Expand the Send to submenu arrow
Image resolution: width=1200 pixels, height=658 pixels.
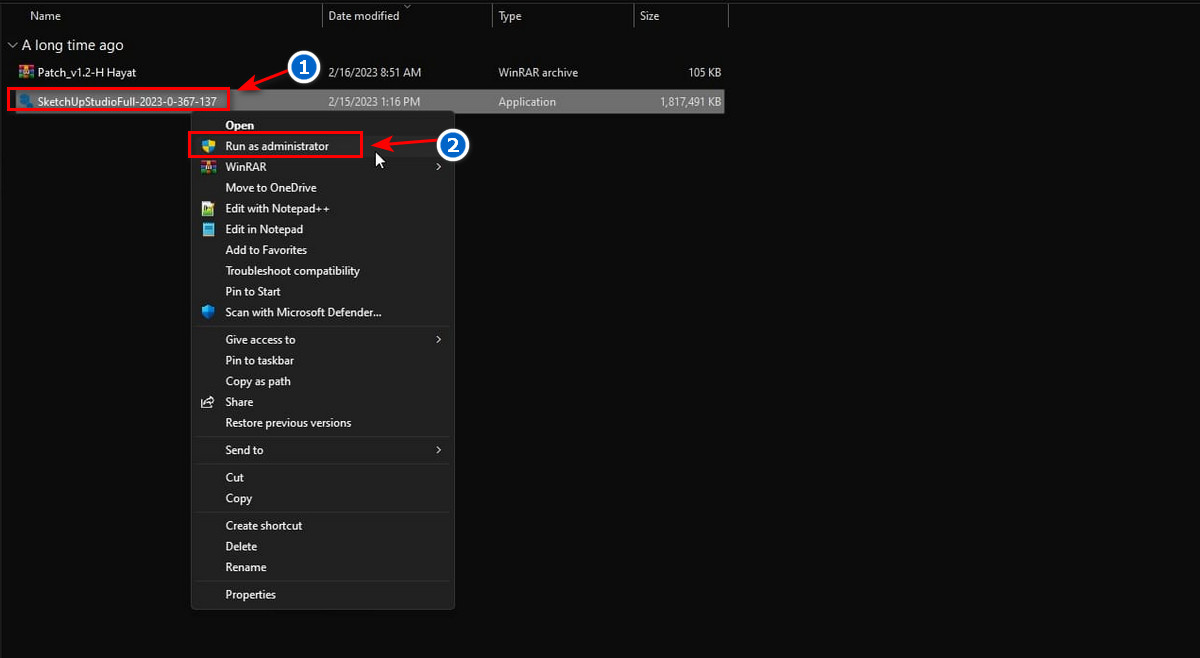point(438,450)
